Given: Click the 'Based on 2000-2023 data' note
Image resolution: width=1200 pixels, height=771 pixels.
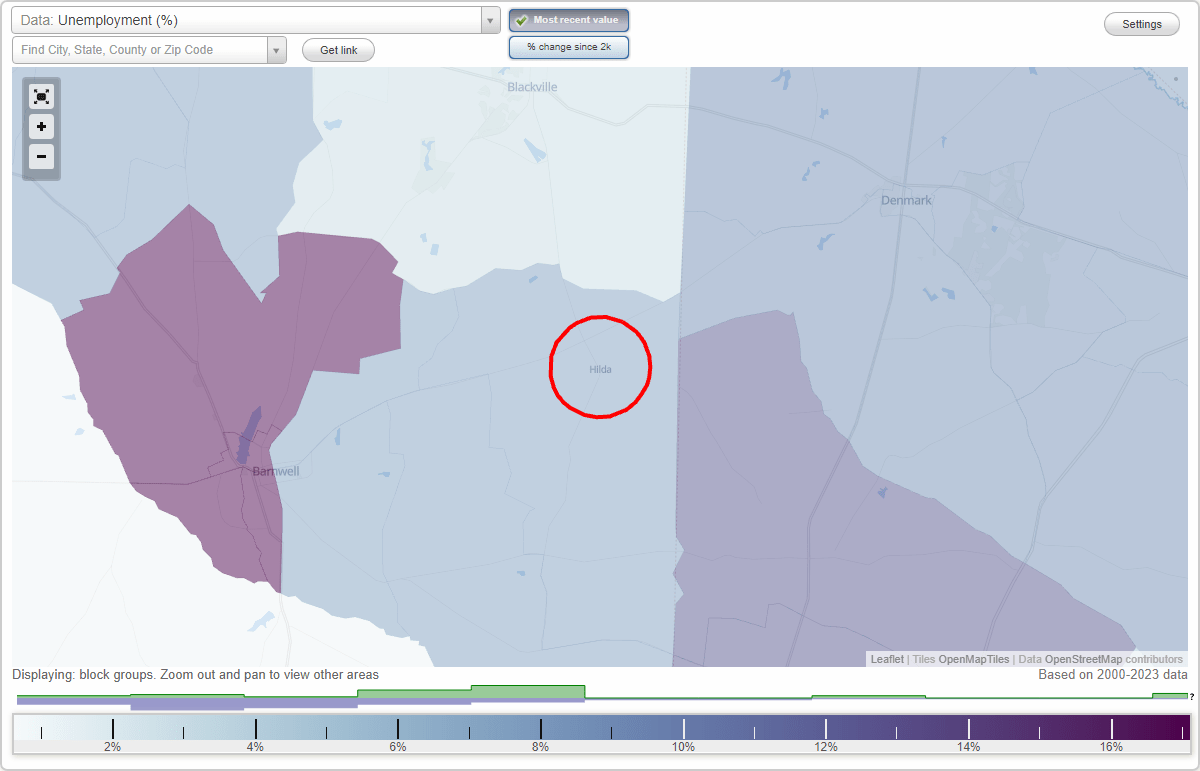Looking at the screenshot, I should click(x=1111, y=675).
